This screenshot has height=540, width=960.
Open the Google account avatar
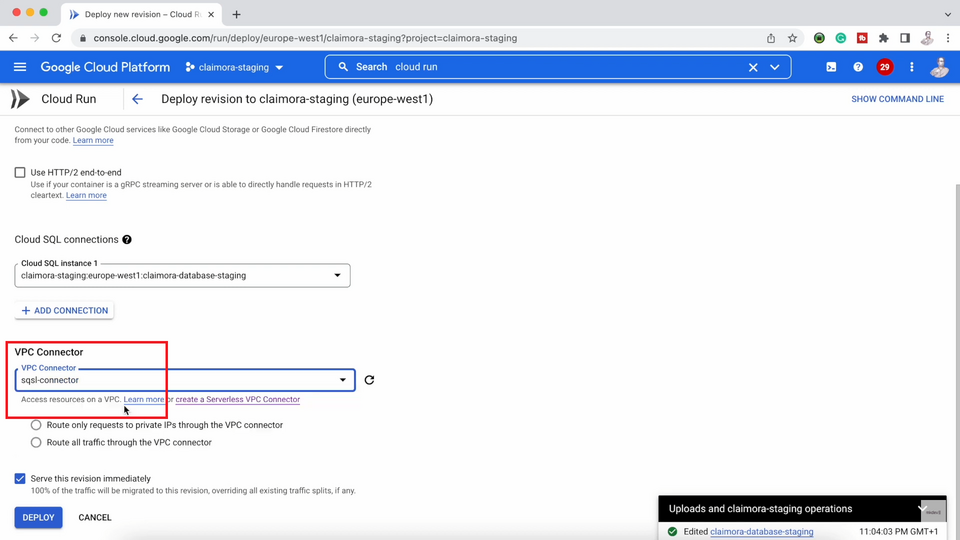coord(939,67)
